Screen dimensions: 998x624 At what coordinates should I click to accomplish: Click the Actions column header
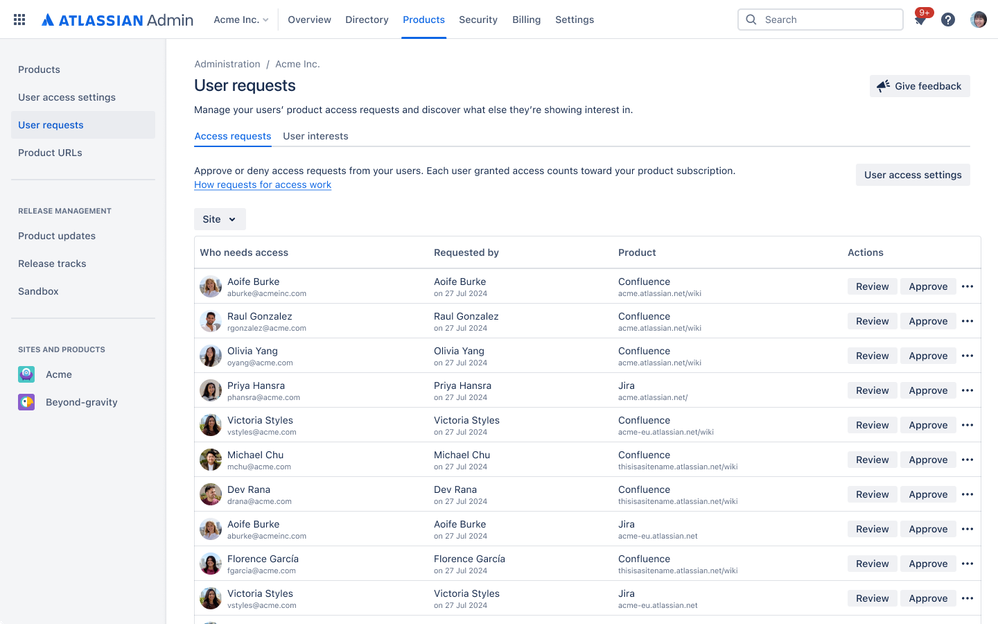(x=866, y=253)
